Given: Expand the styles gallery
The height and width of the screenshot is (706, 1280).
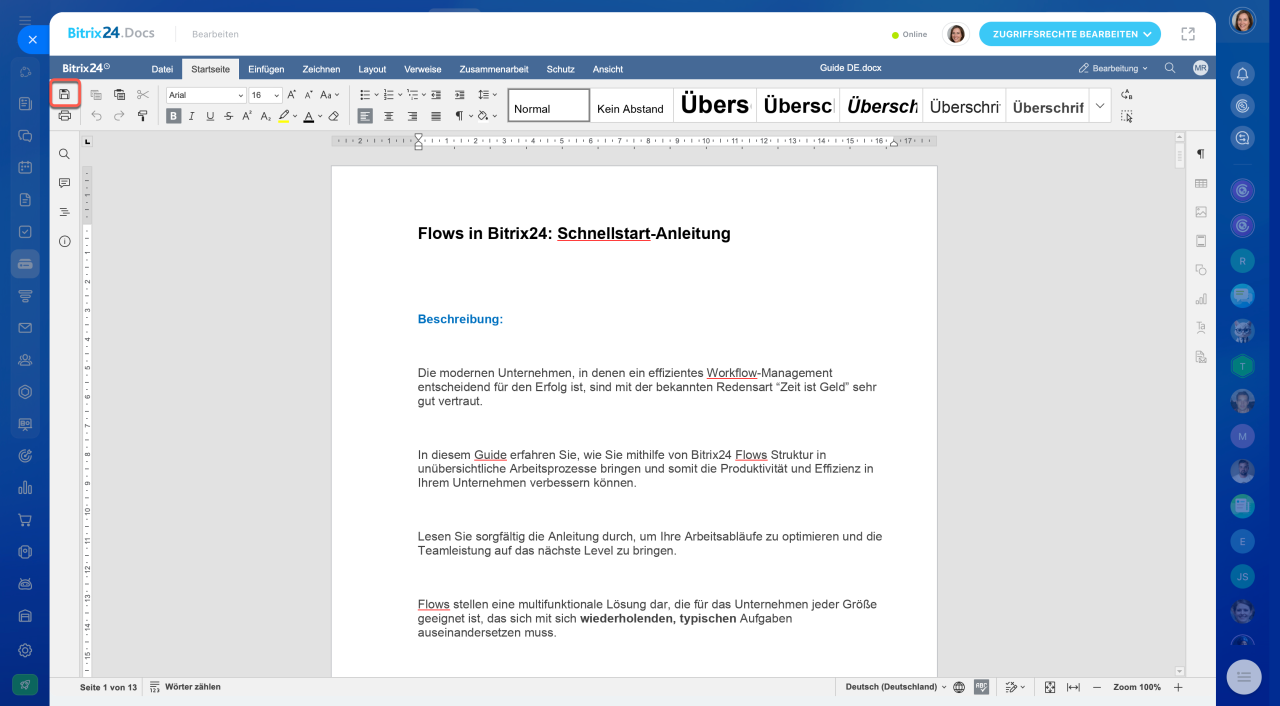Looking at the screenshot, I should point(1100,105).
